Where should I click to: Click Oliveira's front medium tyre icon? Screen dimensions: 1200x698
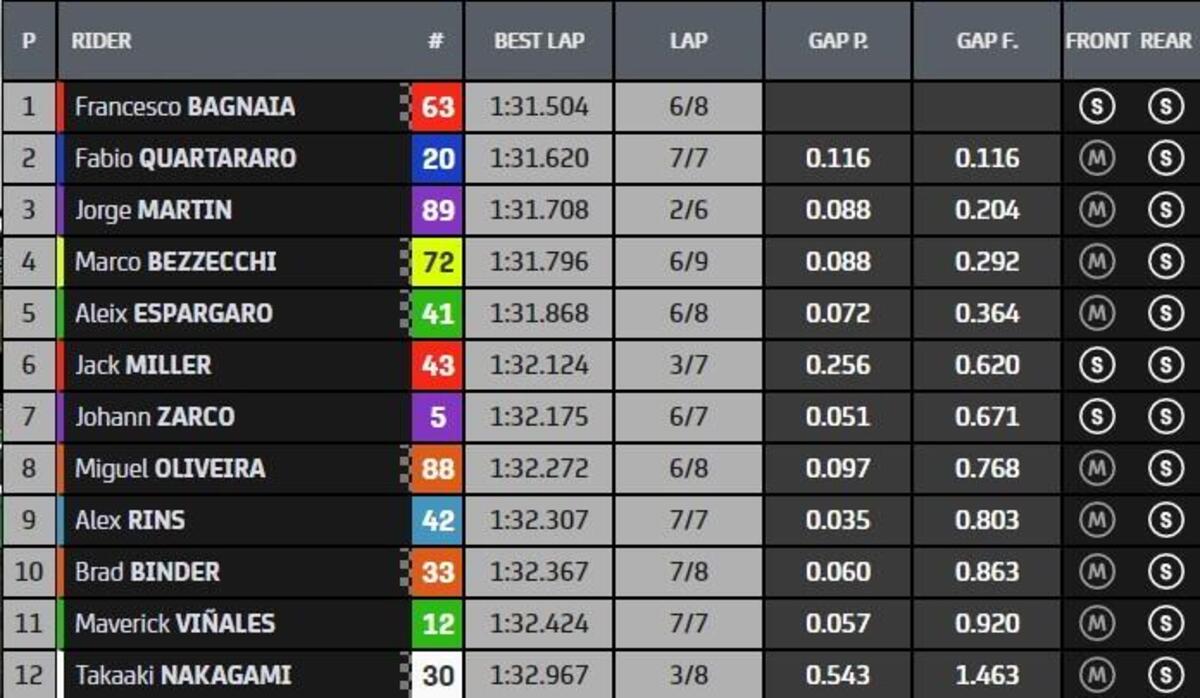[1097, 468]
